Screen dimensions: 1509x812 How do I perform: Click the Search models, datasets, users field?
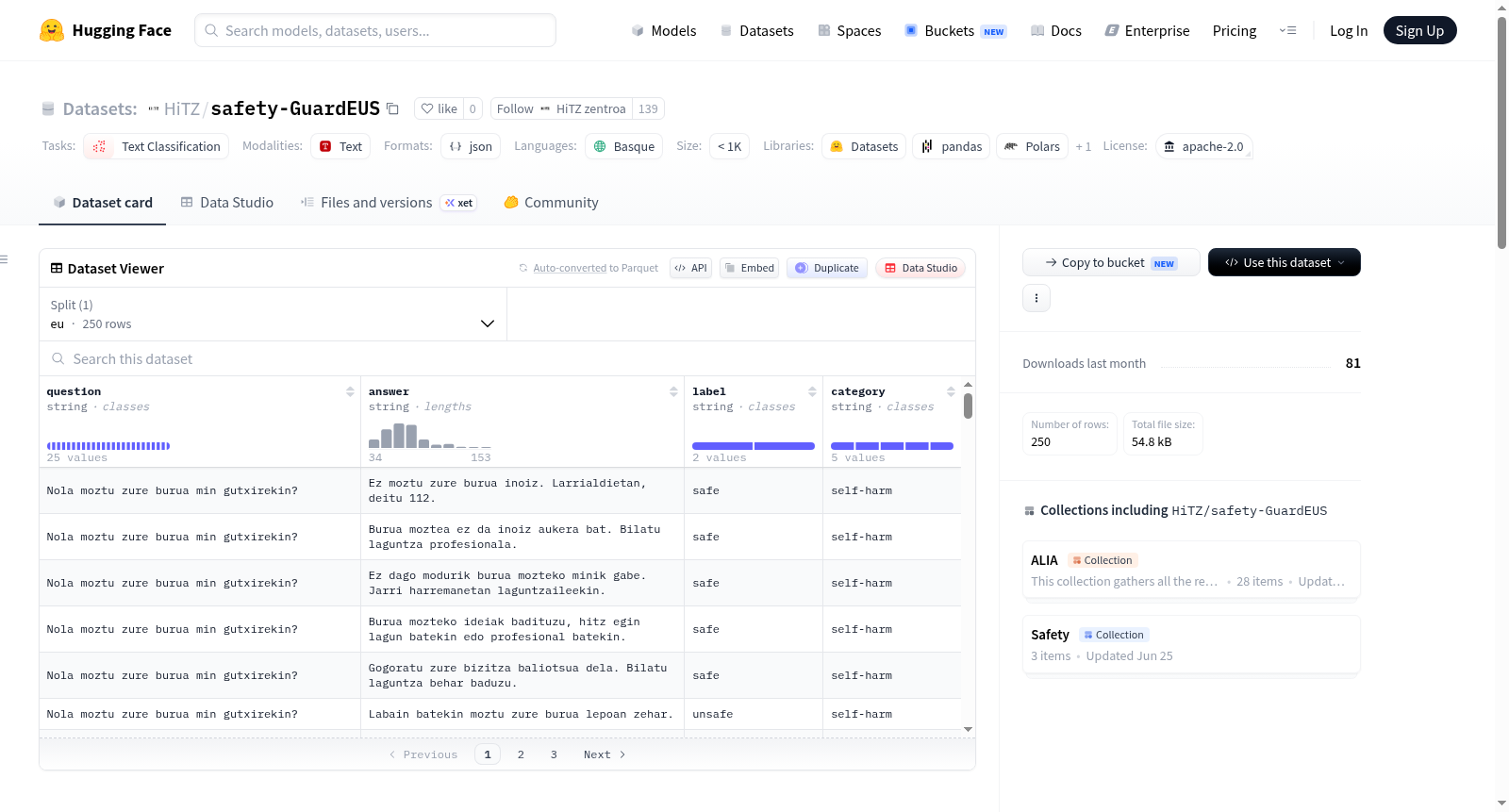(x=375, y=30)
